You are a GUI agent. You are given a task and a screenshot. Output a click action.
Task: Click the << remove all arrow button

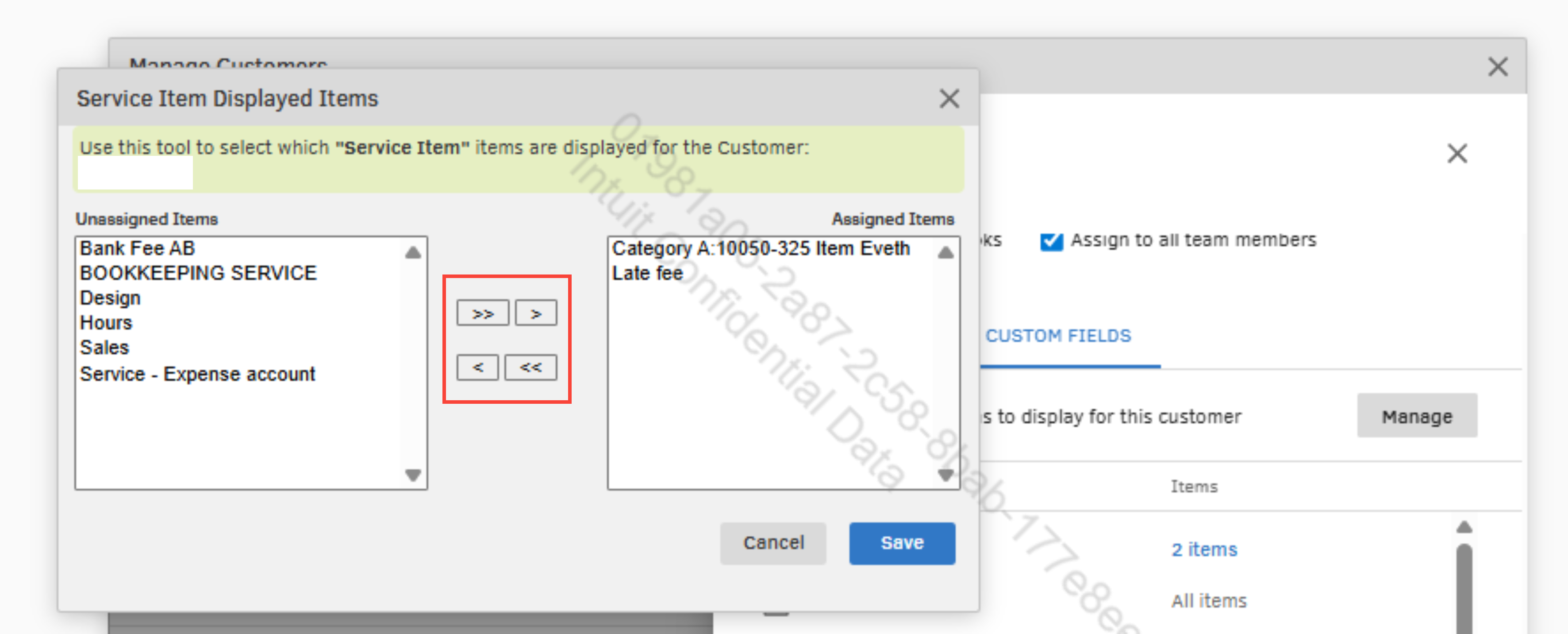pos(530,367)
